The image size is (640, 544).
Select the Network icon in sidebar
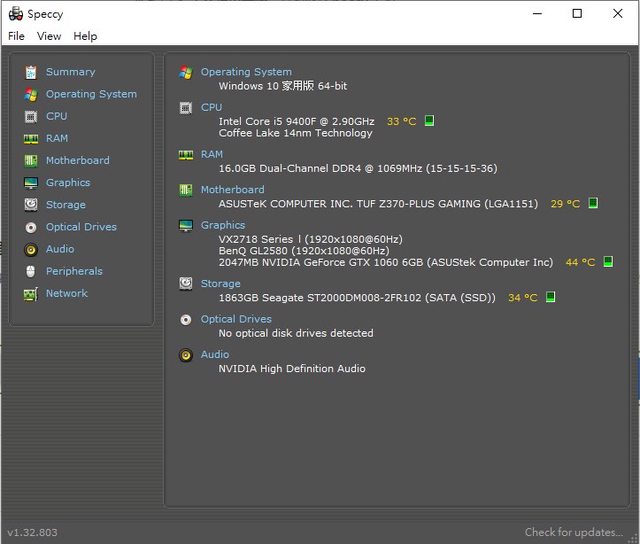(31, 293)
